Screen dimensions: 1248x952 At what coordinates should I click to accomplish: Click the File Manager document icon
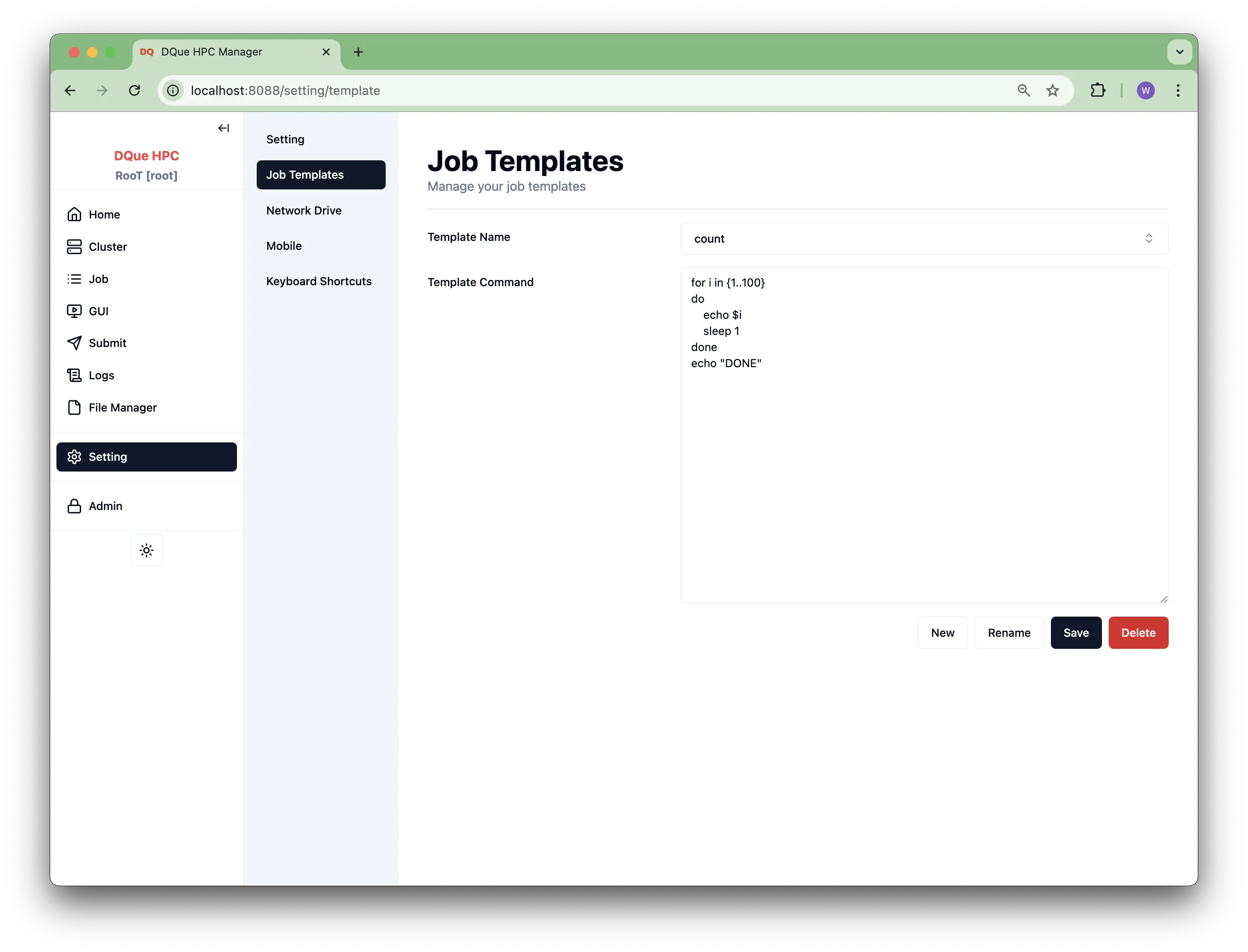coord(74,407)
